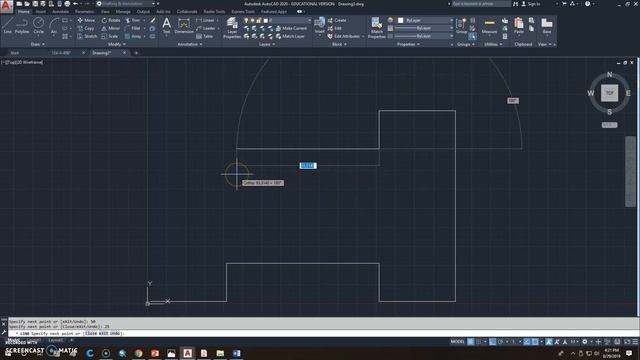The height and width of the screenshot is (360, 640).
Task: Expand the Block panel
Action: click(x=339, y=44)
